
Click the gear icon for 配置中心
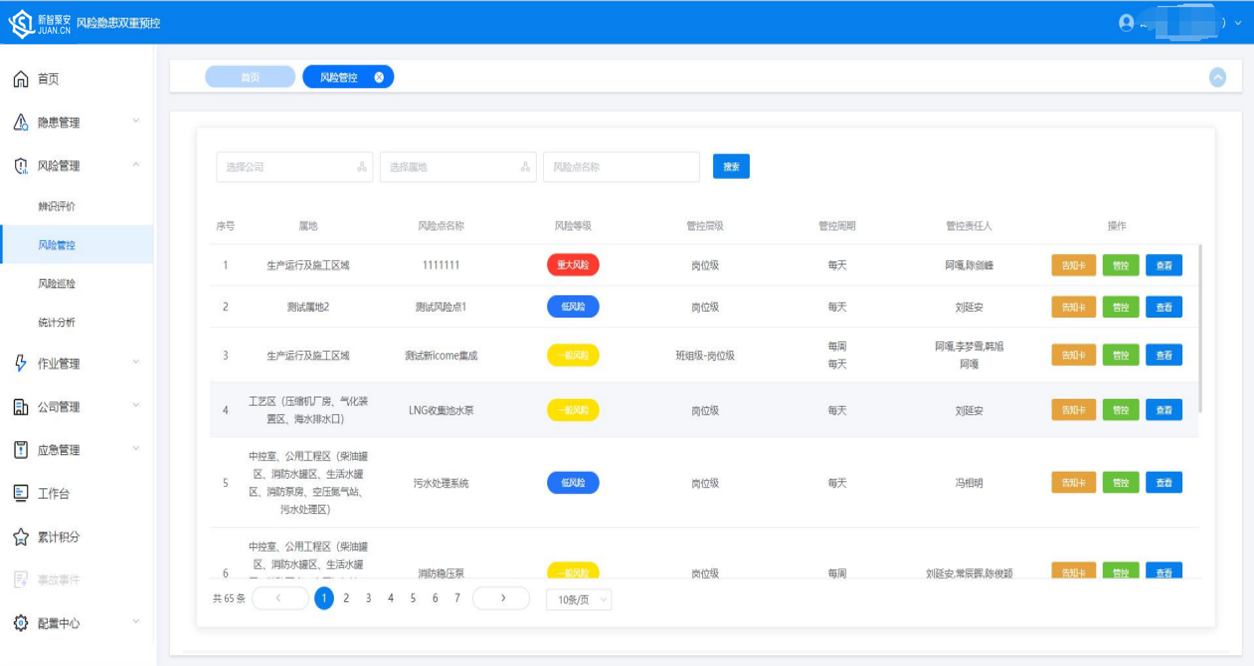click(21, 623)
